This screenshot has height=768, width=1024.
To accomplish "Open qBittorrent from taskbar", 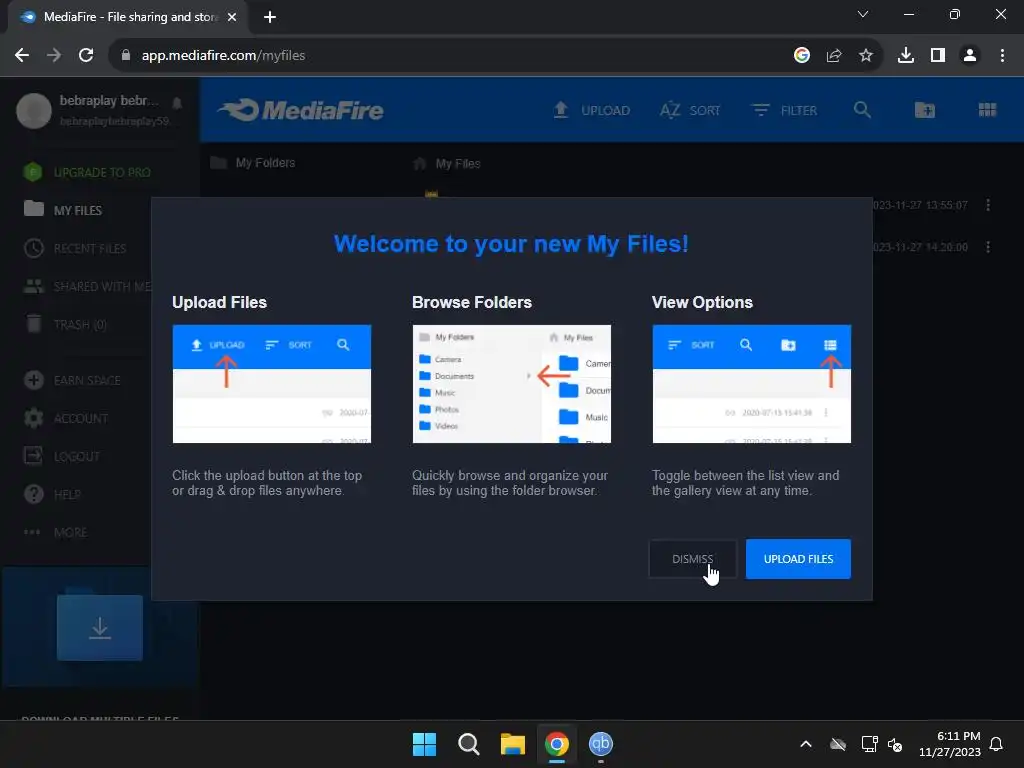I will tap(601, 744).
